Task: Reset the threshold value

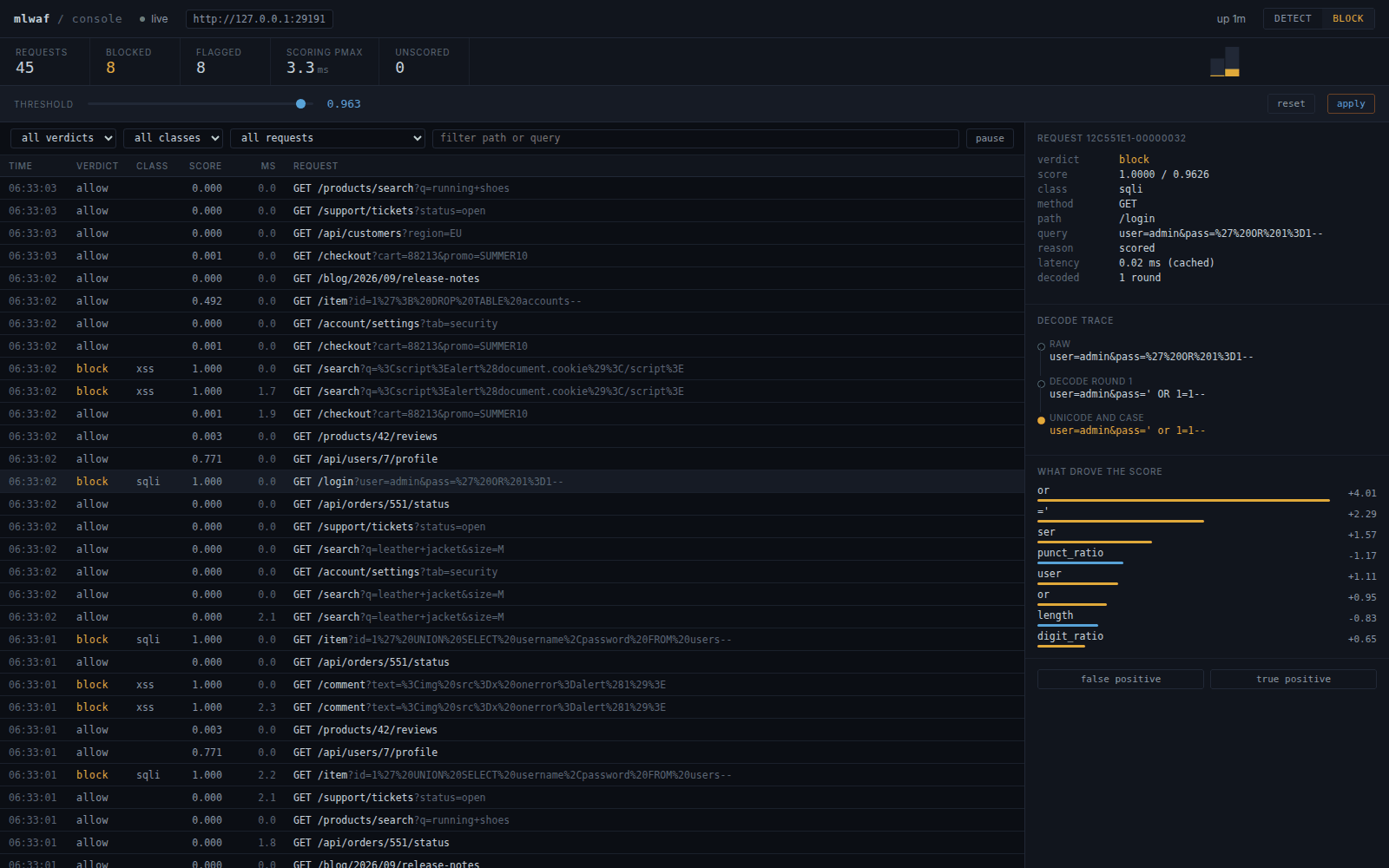Action: point(1291,103)
